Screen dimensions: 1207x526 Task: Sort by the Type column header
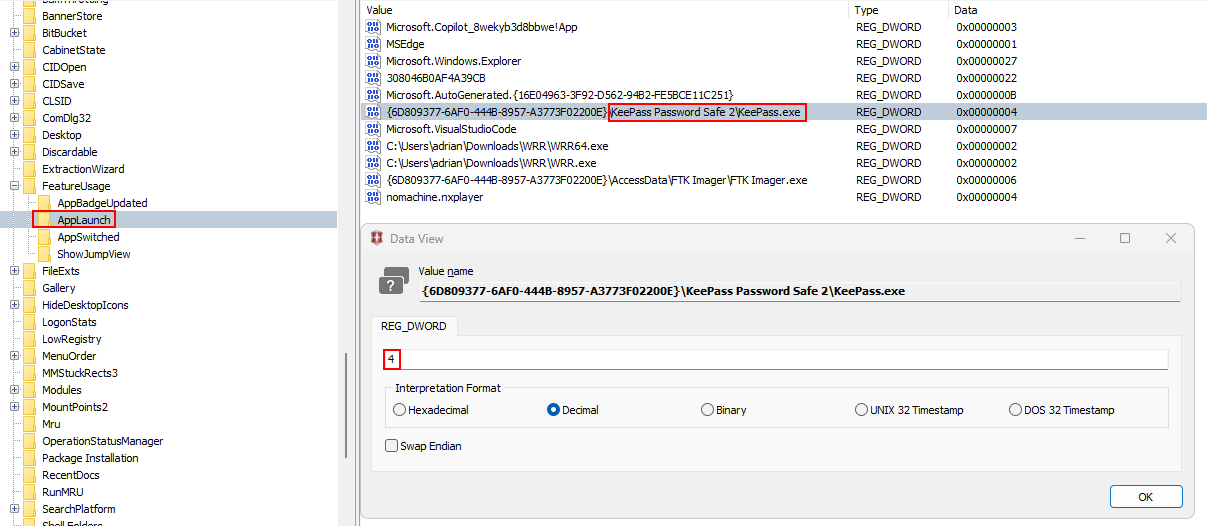click(865, 9)
